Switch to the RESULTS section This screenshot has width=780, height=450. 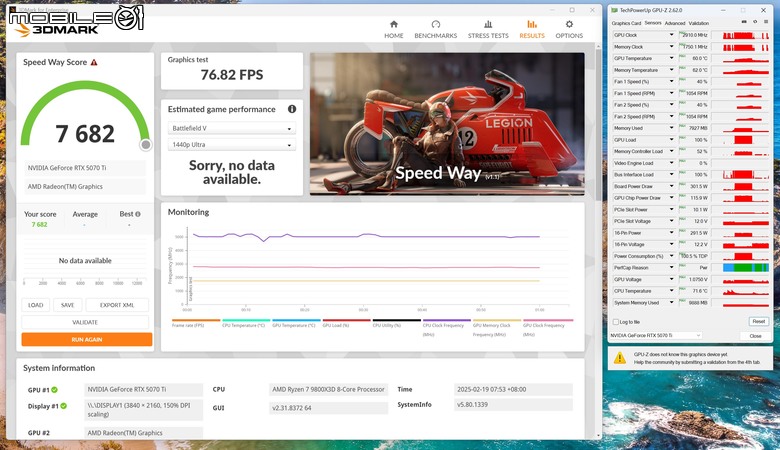tap(532, 29)
